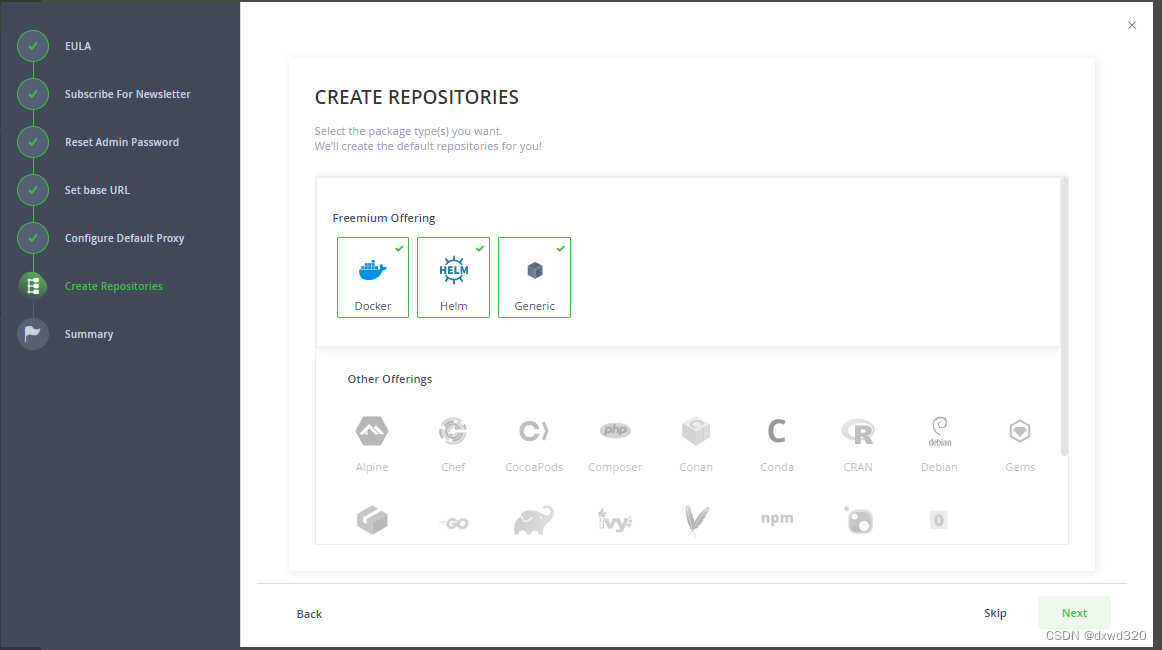Go to the Reset Admin Password step

(x=122, y=142)
